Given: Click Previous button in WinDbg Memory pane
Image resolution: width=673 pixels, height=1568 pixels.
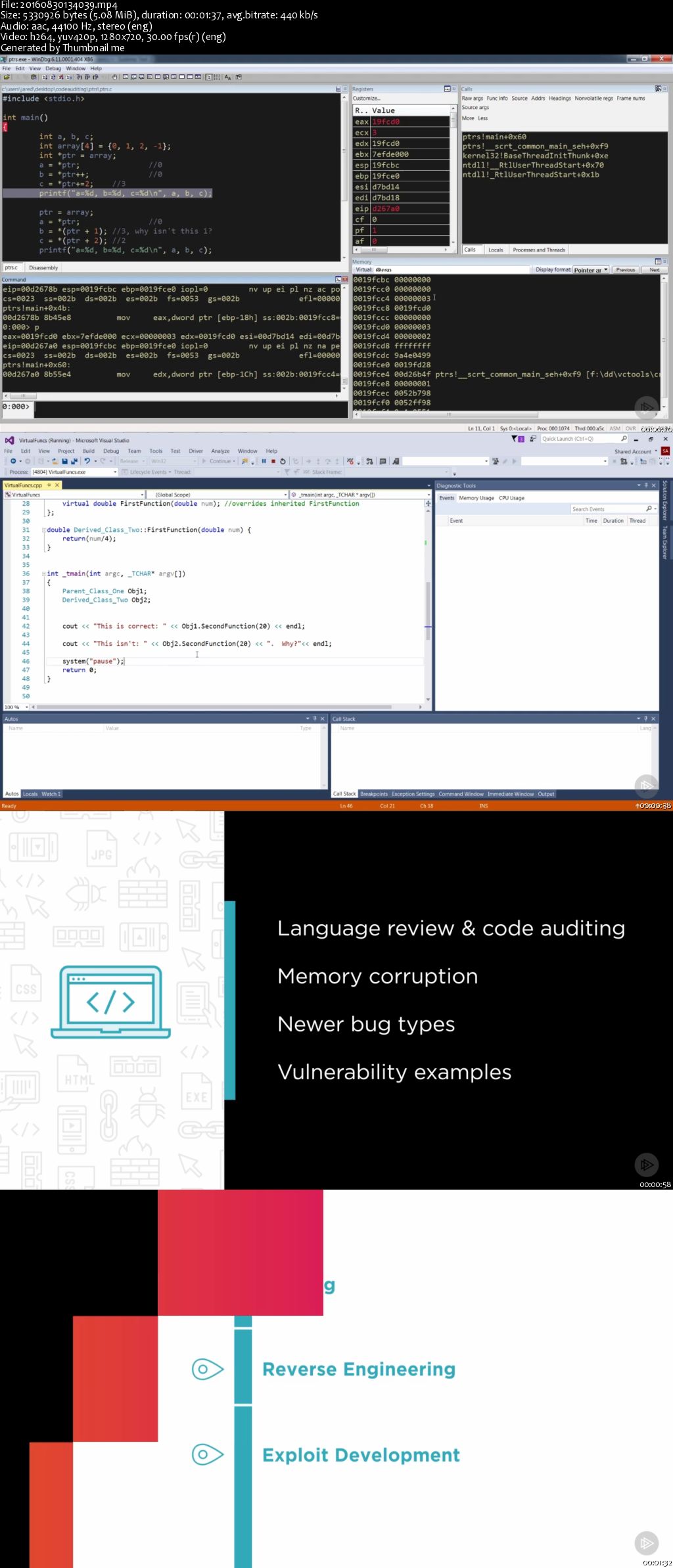Looking at the screenshot, I should point(626,270).
